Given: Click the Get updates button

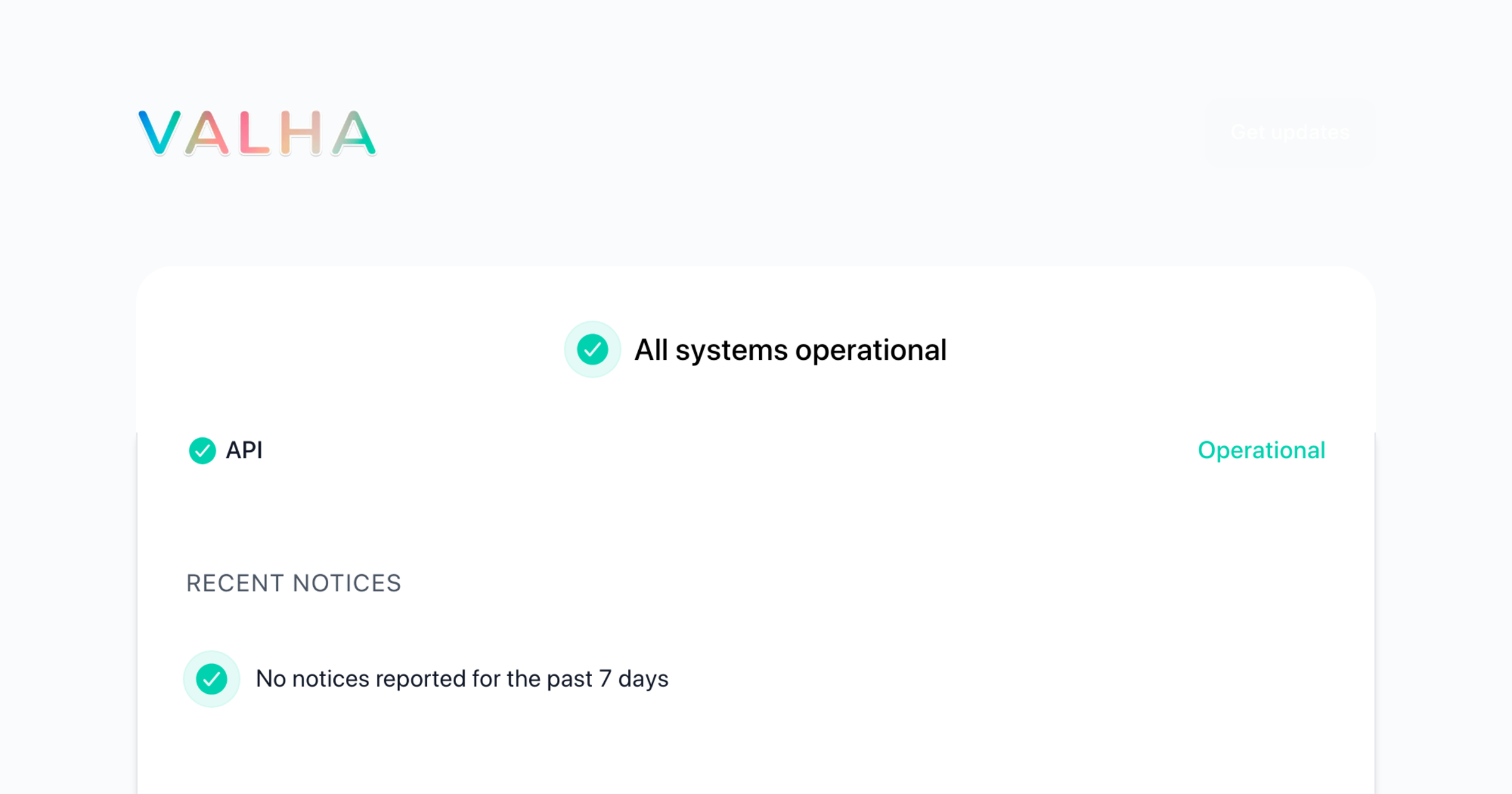Looking at the screenshot, I should tap(1290, 132).
